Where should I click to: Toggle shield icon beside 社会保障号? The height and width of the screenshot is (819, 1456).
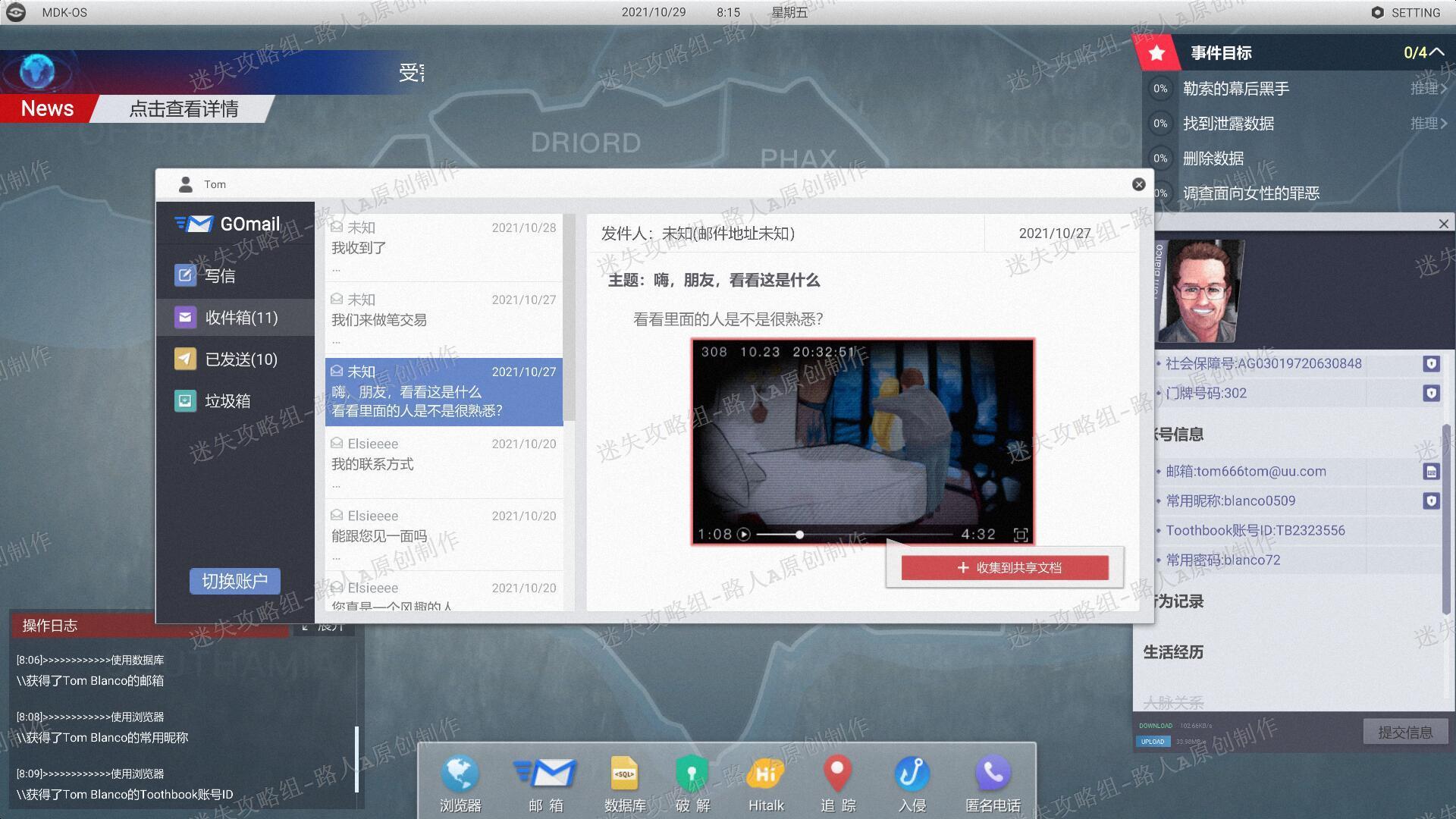(x=1431, y=364)
